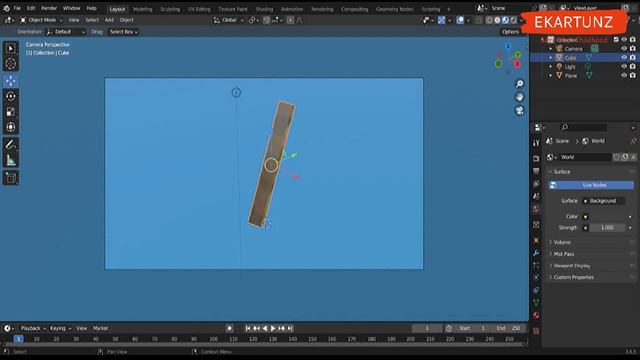Hide the Cube in viewport
640x360 pixels.
pos(624,58)
